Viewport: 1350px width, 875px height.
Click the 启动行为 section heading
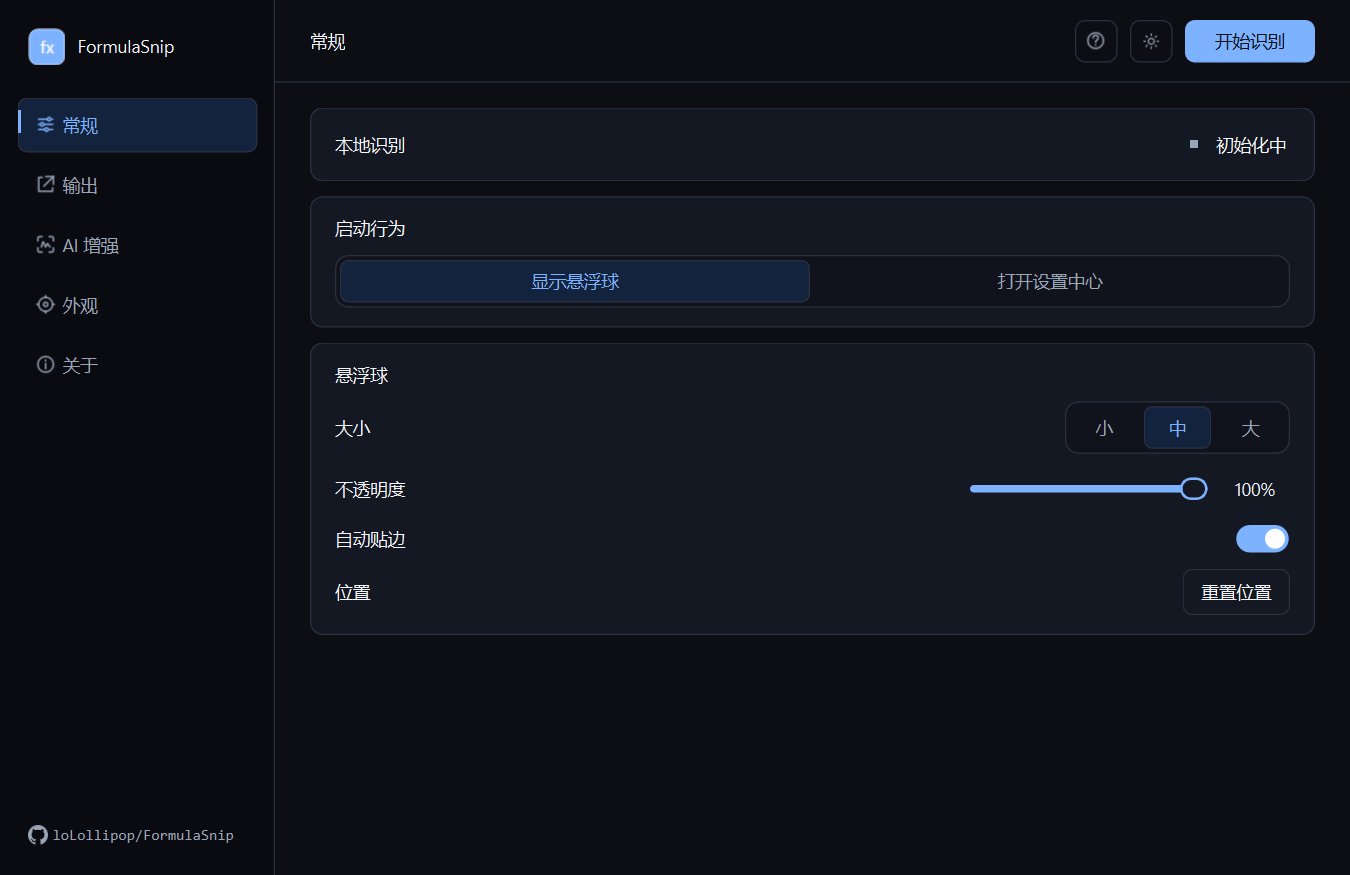coord(370,229)
